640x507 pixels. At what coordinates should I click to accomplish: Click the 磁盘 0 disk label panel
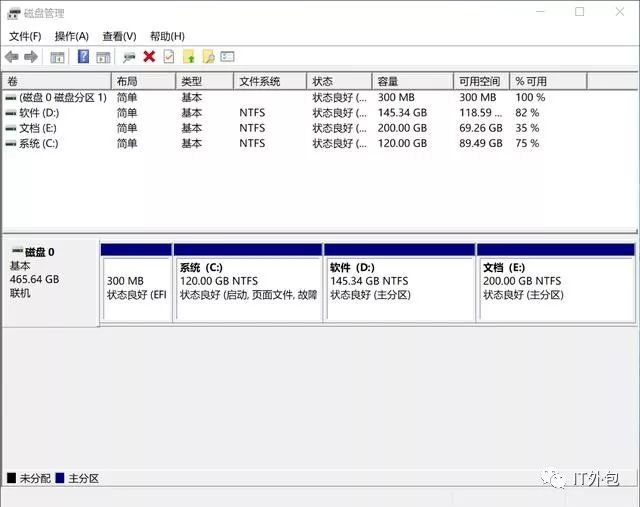tap(50, 283)
